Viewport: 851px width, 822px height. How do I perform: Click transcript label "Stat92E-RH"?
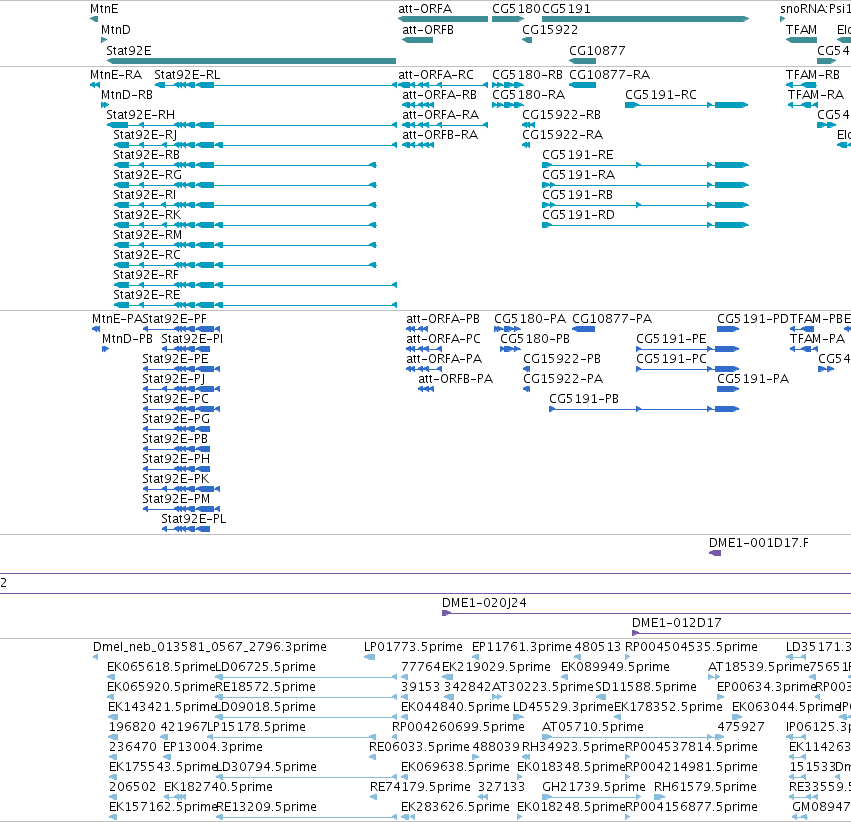point(141,115)
